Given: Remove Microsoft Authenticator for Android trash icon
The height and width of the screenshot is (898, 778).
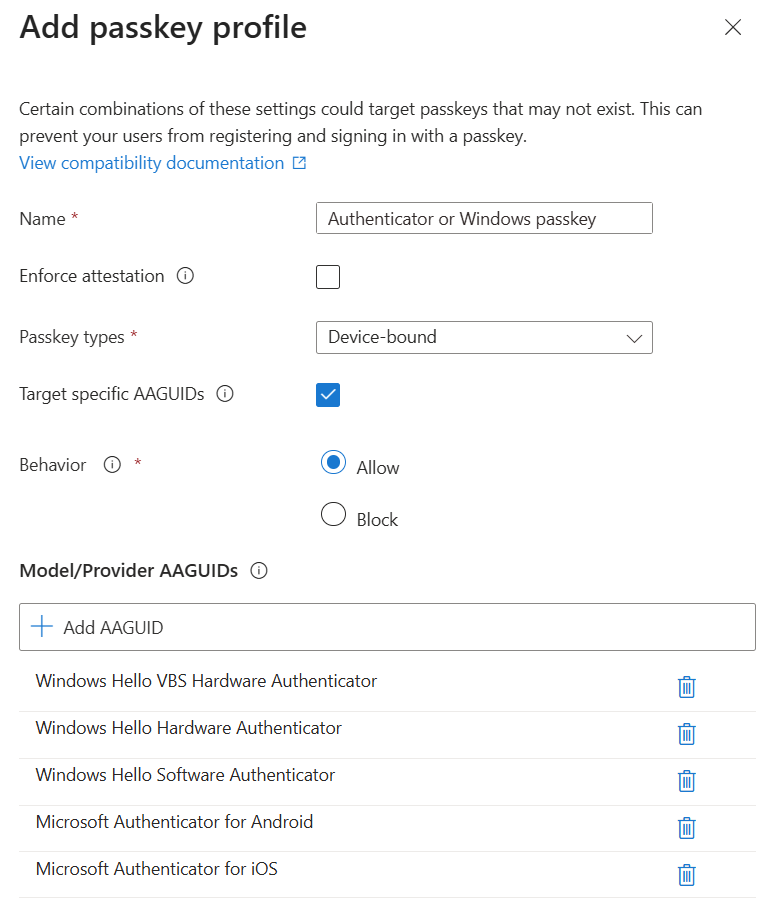Looking at the screenshot, I should pos(686,828).
